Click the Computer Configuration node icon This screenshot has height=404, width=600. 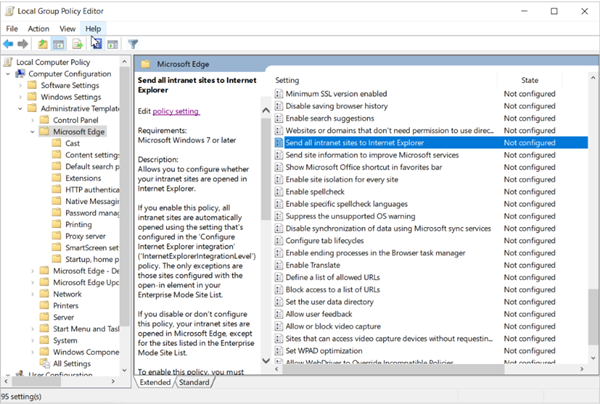pos(20,73)
